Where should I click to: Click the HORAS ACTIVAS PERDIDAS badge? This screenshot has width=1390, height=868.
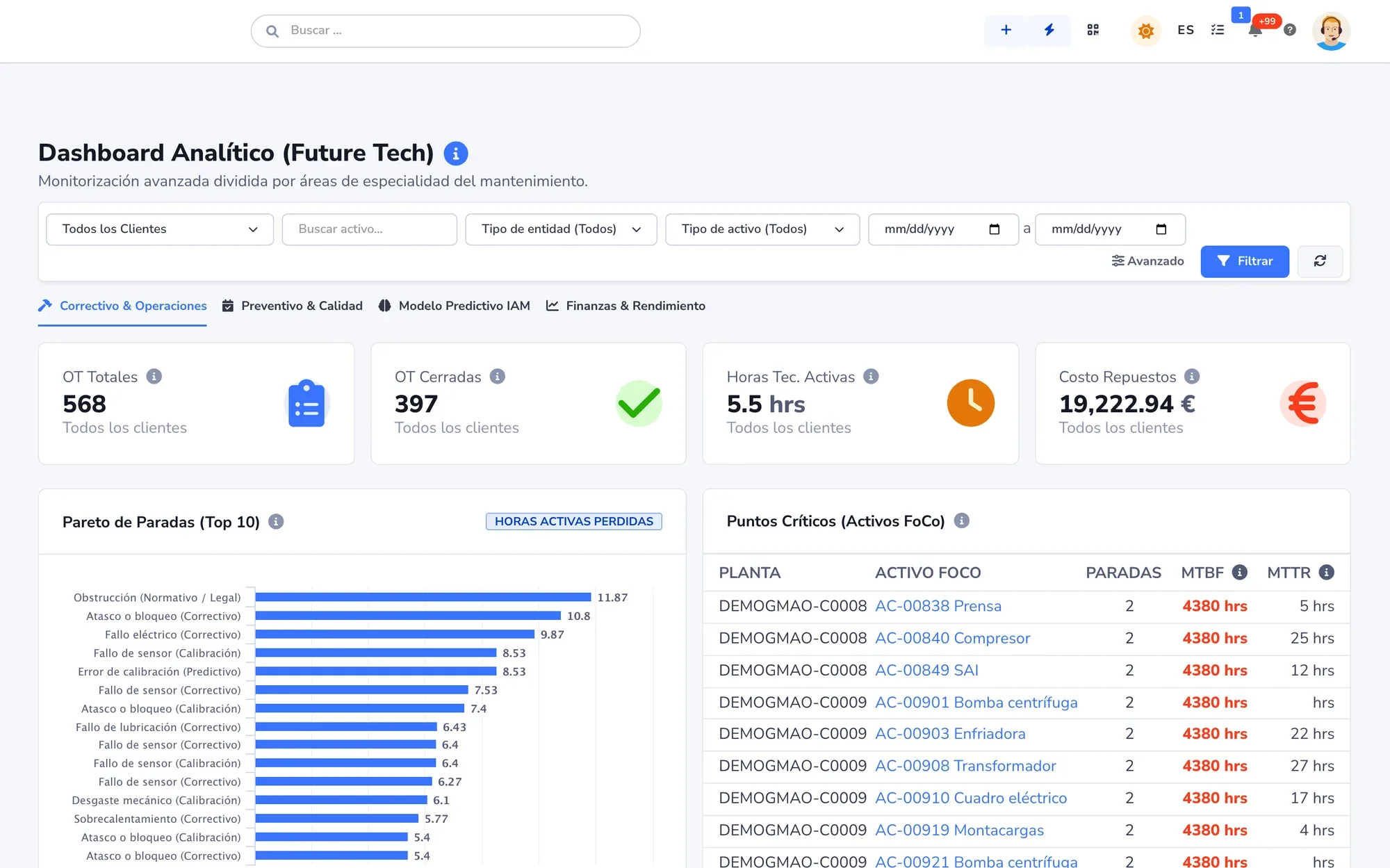[x=573, y=521]
